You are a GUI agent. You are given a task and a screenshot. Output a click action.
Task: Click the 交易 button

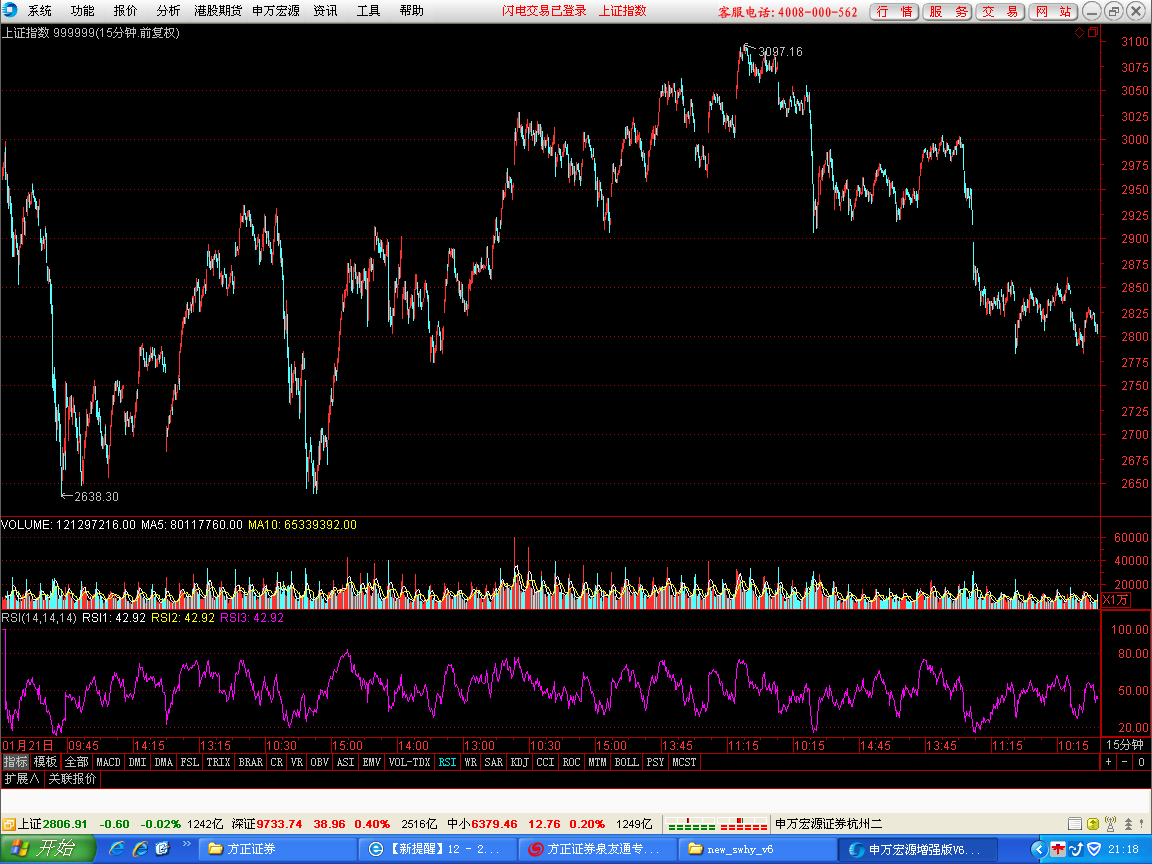point(1000,12)
